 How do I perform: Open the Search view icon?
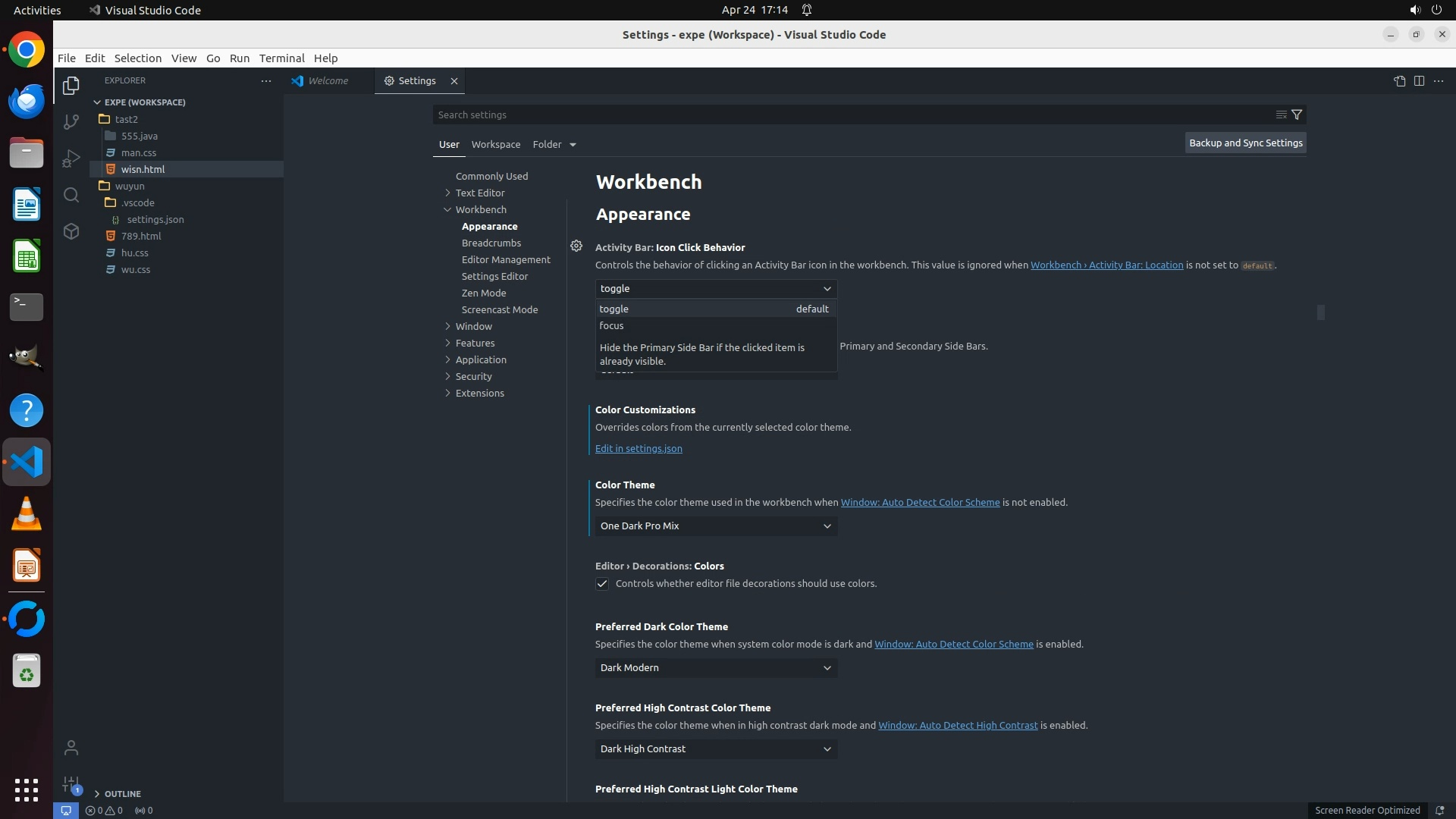[71, 195]
